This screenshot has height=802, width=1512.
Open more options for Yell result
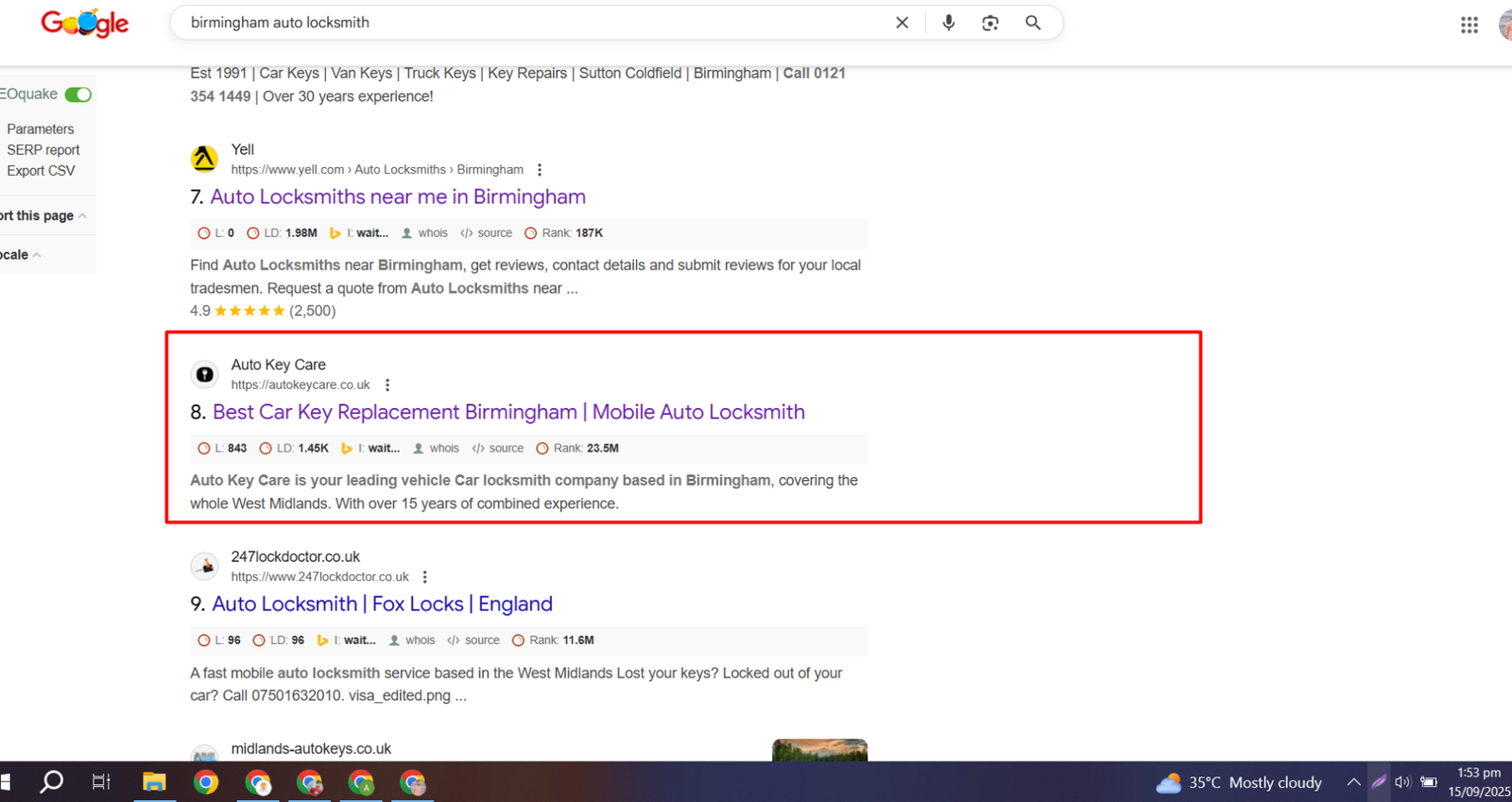(540, 170)
